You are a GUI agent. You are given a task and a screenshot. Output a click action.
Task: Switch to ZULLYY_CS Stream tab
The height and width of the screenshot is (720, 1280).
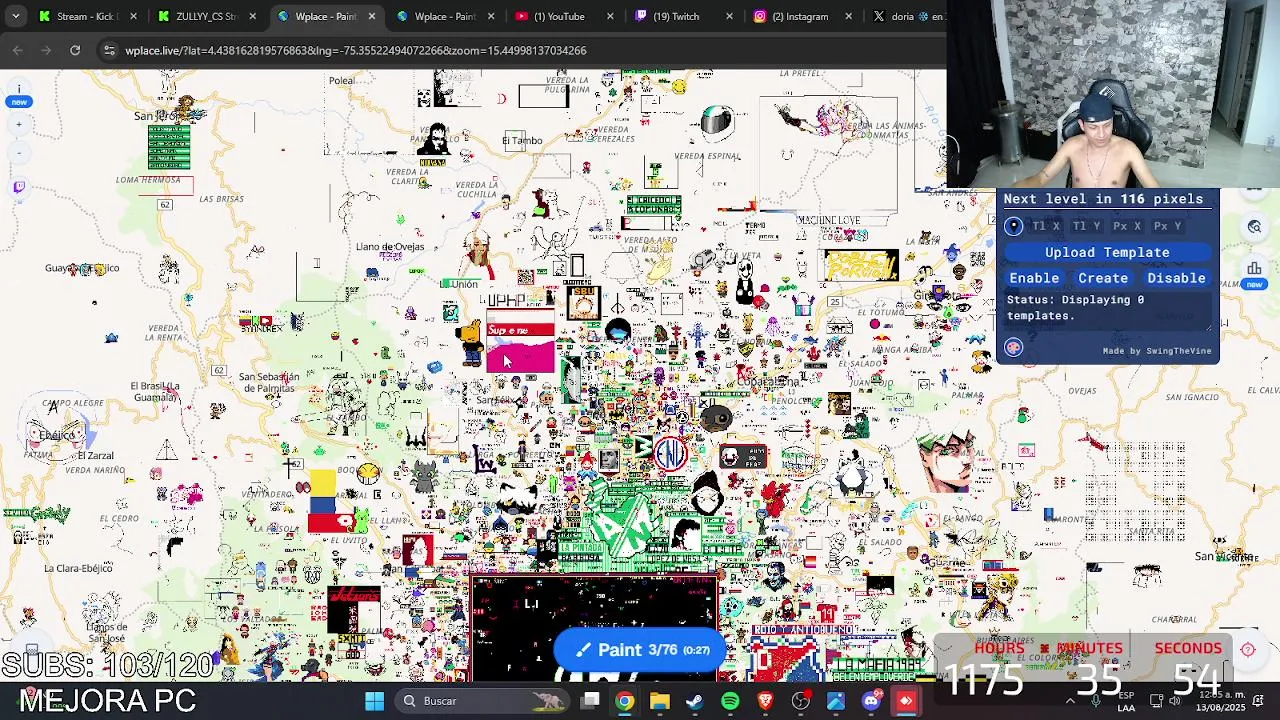tap(206, 16)
